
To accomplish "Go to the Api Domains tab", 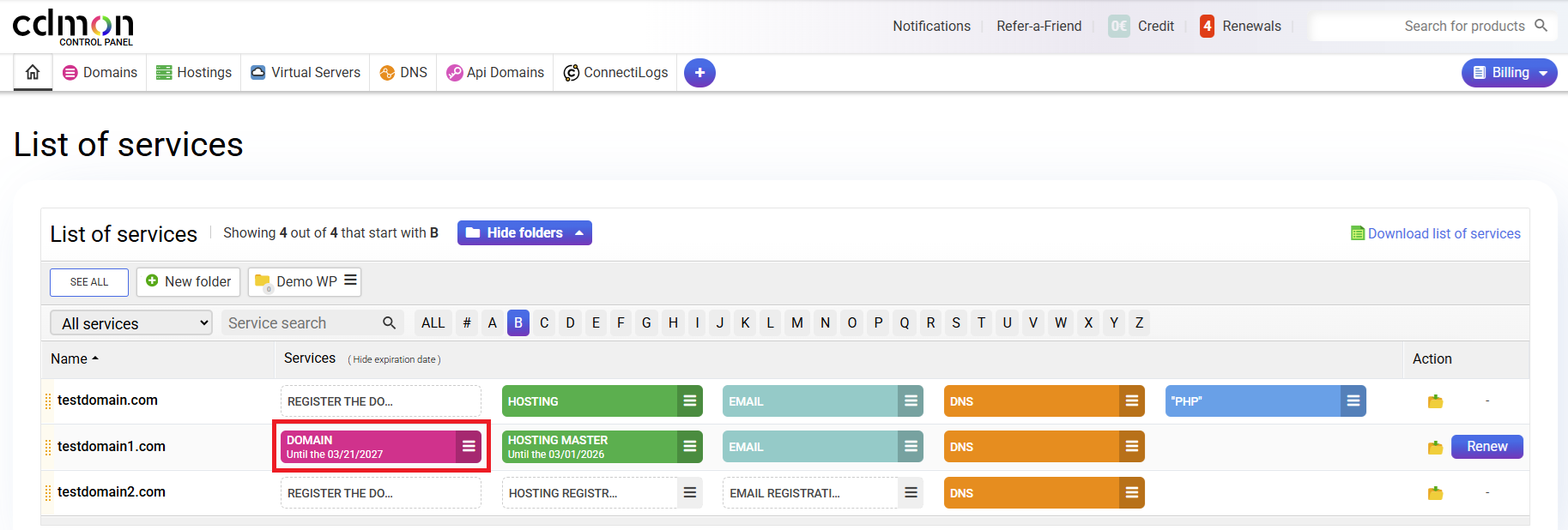I will point(495,73).
